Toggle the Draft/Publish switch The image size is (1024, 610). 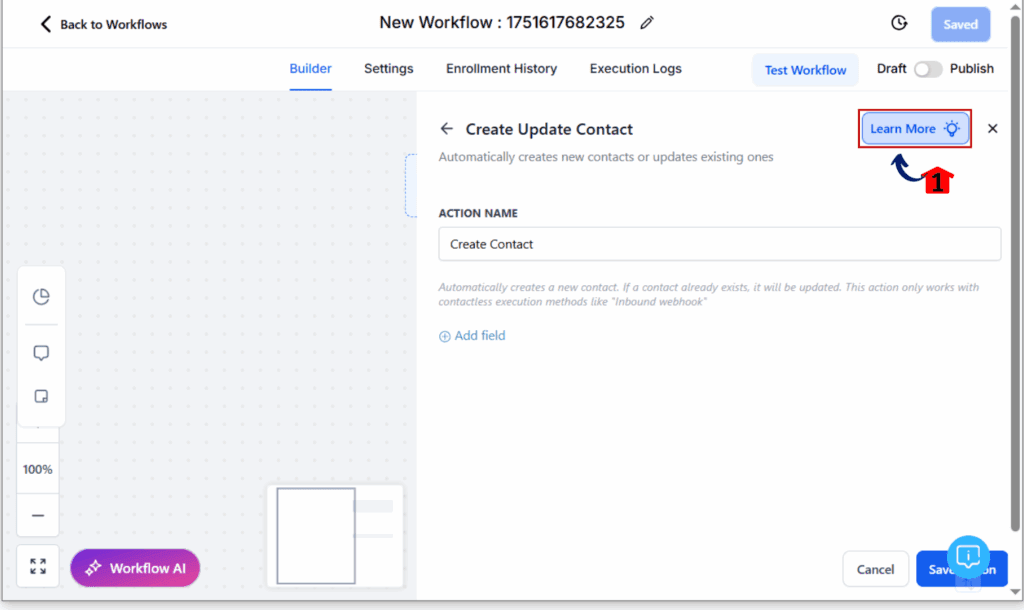tap(927, 69)
